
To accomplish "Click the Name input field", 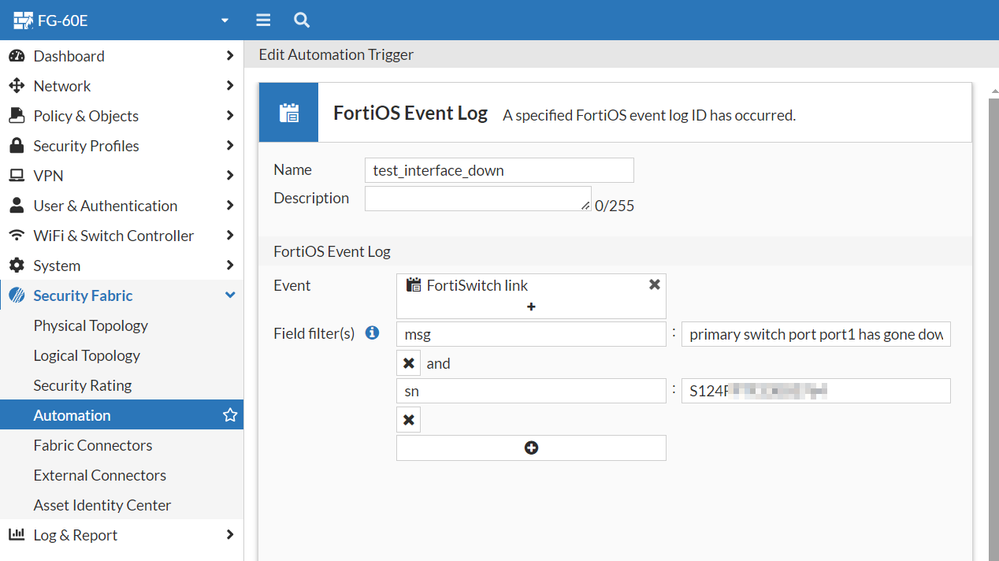I will point(499,170).
